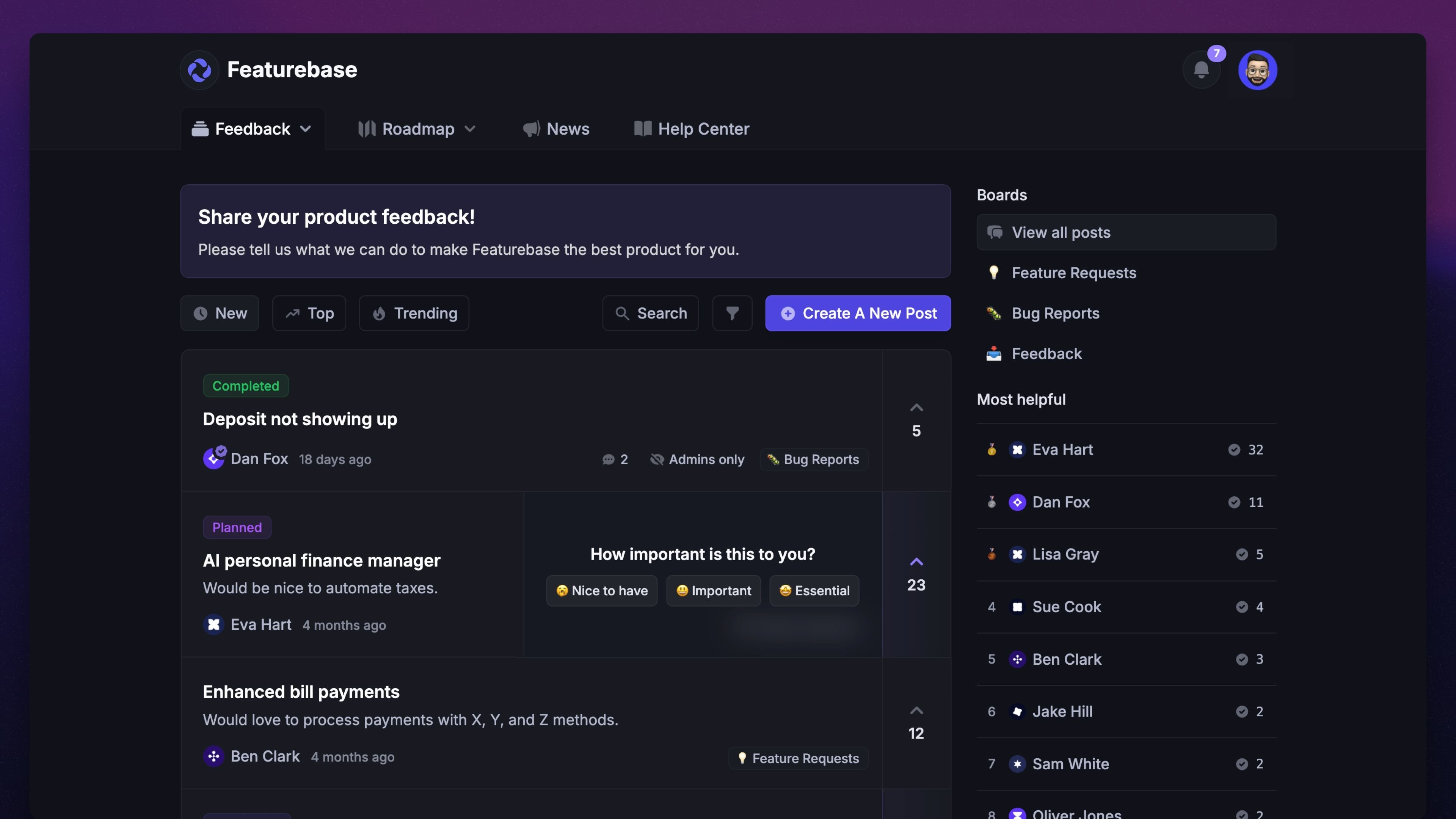This screenshot has height=819, width=1456.
Task: Toggle Admins only visibility on the bug post
Action: click(697, 459)
